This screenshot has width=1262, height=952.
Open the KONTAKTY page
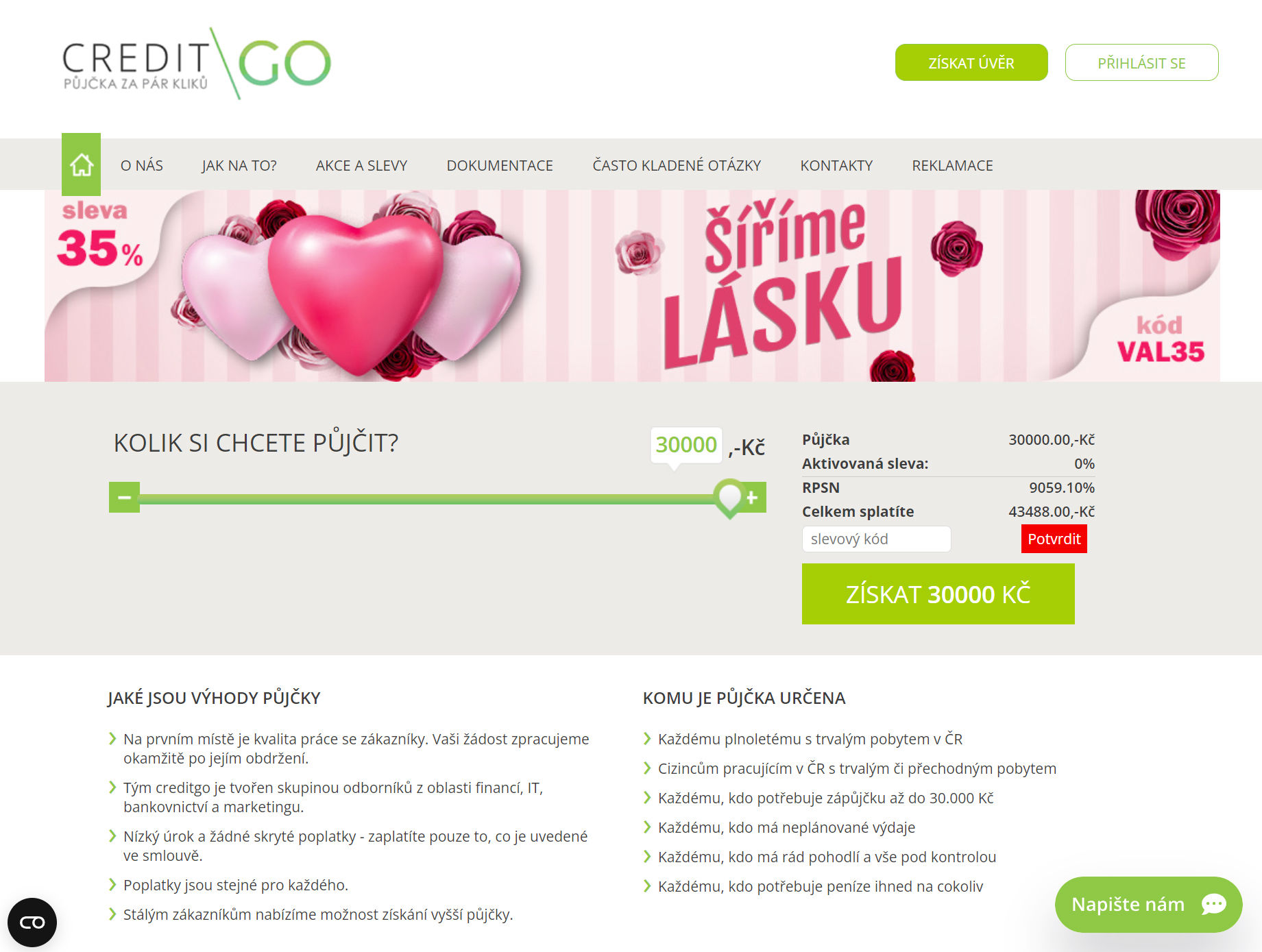click(836, 165)
